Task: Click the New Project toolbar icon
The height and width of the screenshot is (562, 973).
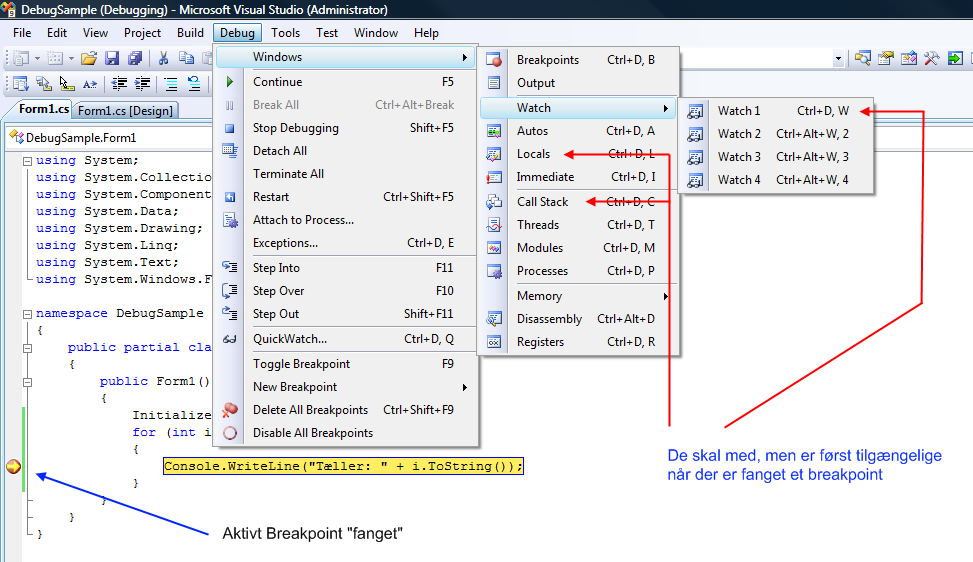Action: [21, 58]
